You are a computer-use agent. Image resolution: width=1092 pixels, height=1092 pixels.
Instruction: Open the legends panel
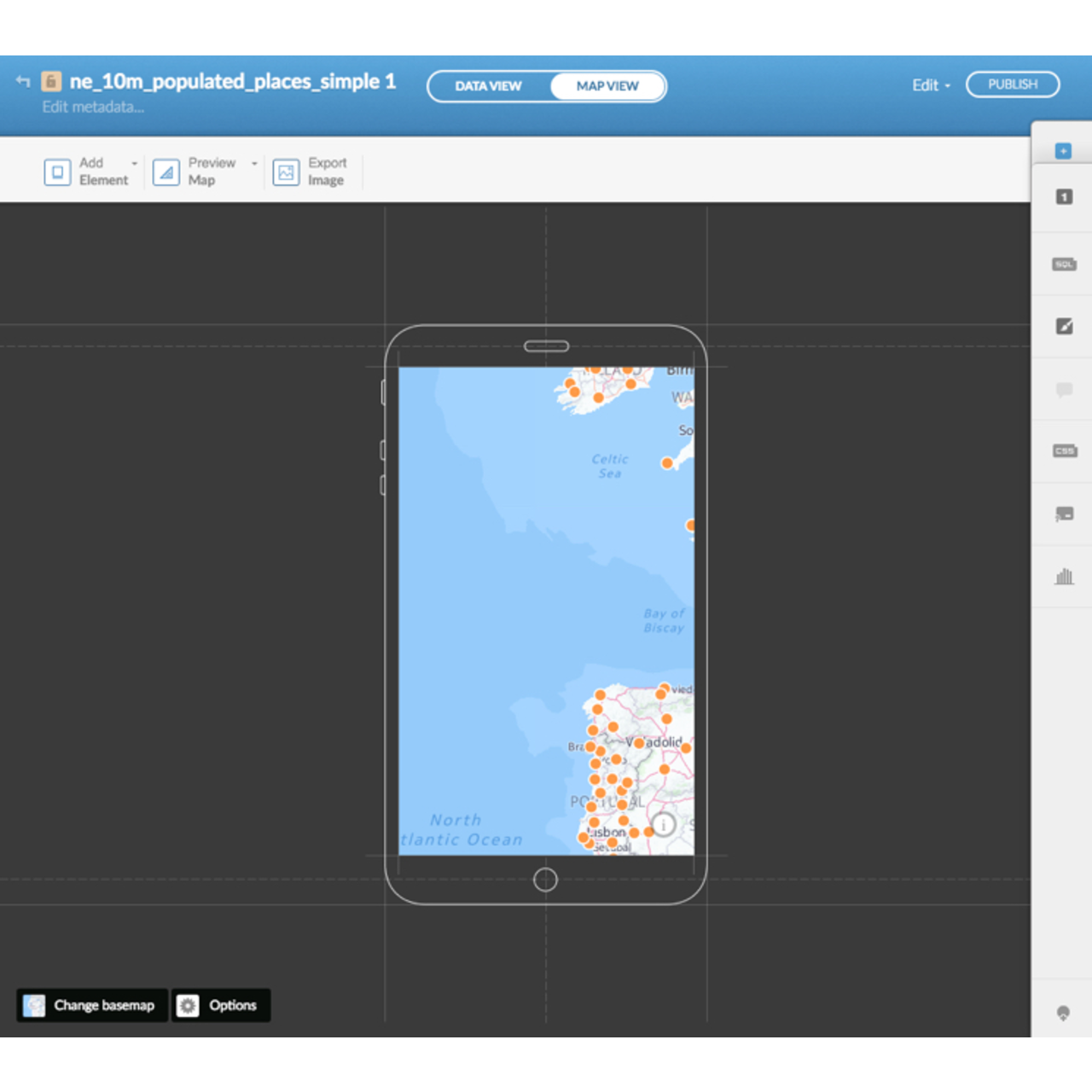coord(1063,514)
